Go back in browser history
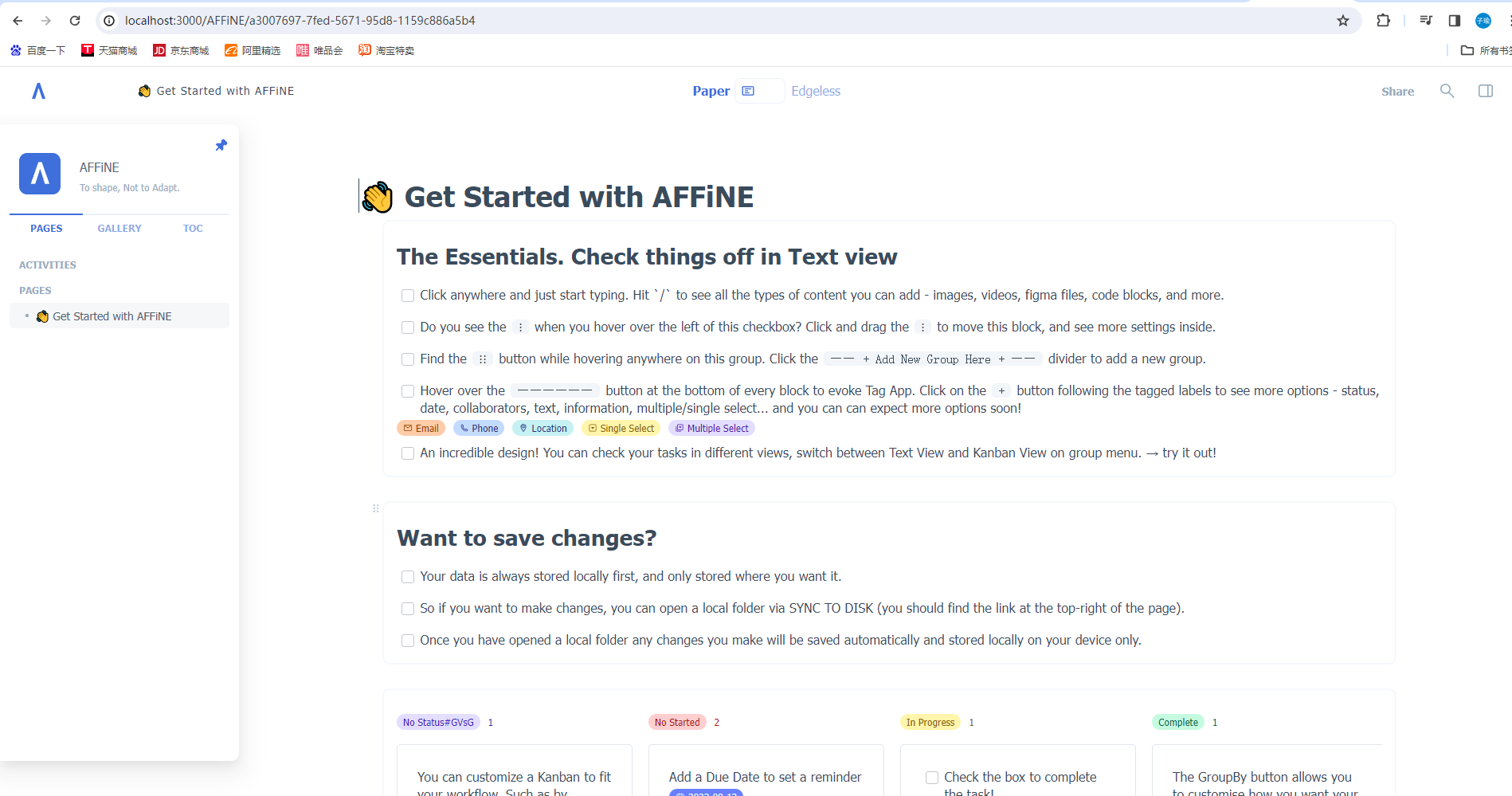1512x796 pixels. (18, 21)
